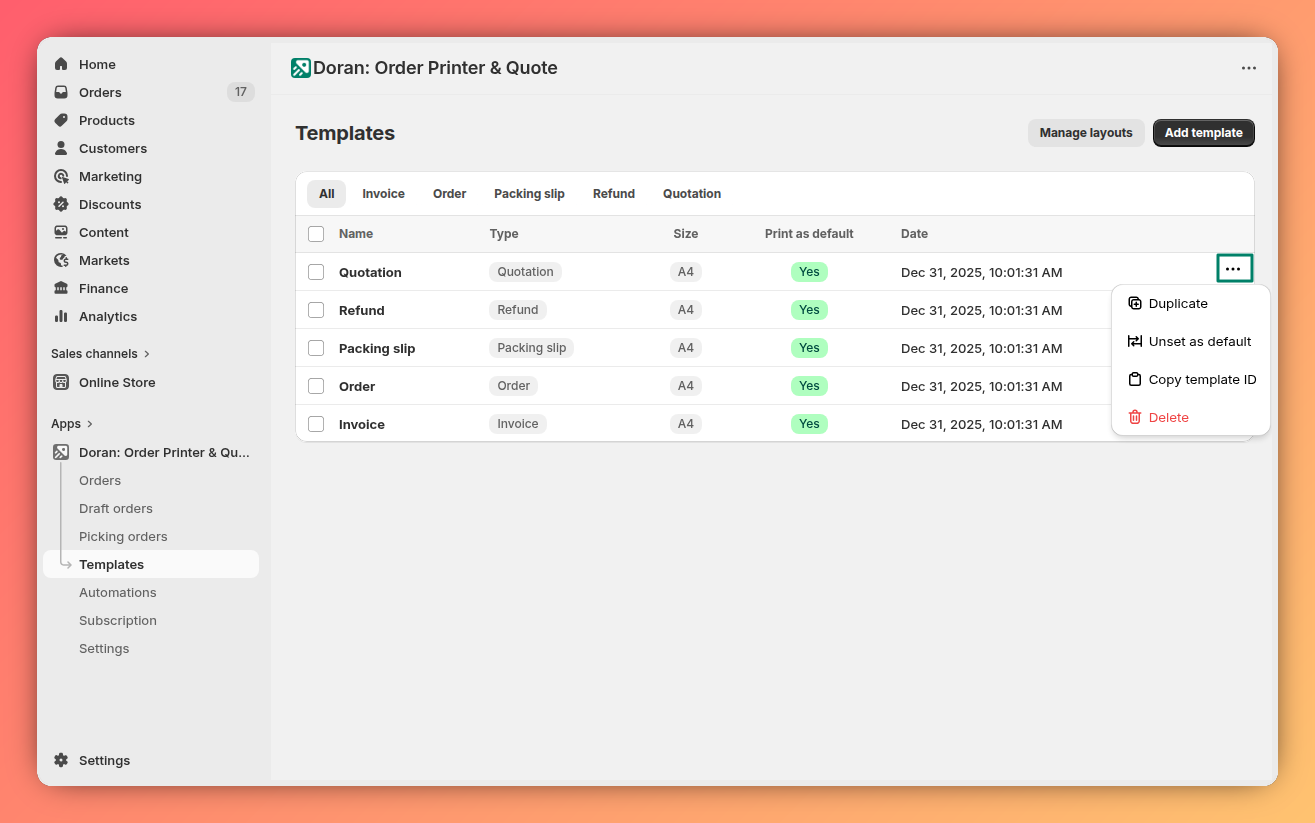Switch to the Refund tab
Screen dimensions: 1315x823
(614, 194)
